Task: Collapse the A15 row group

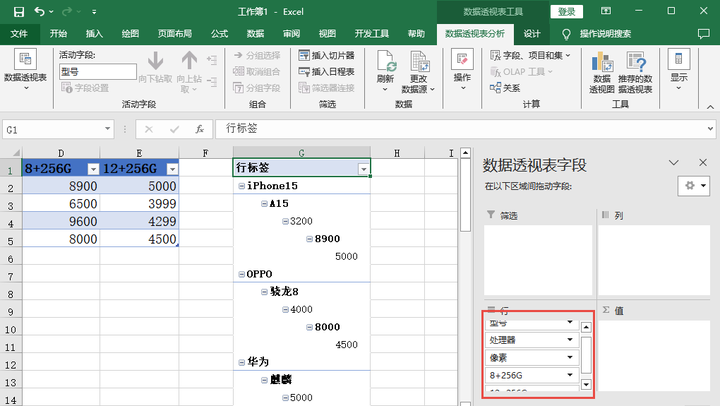Action: pos(264,203)
